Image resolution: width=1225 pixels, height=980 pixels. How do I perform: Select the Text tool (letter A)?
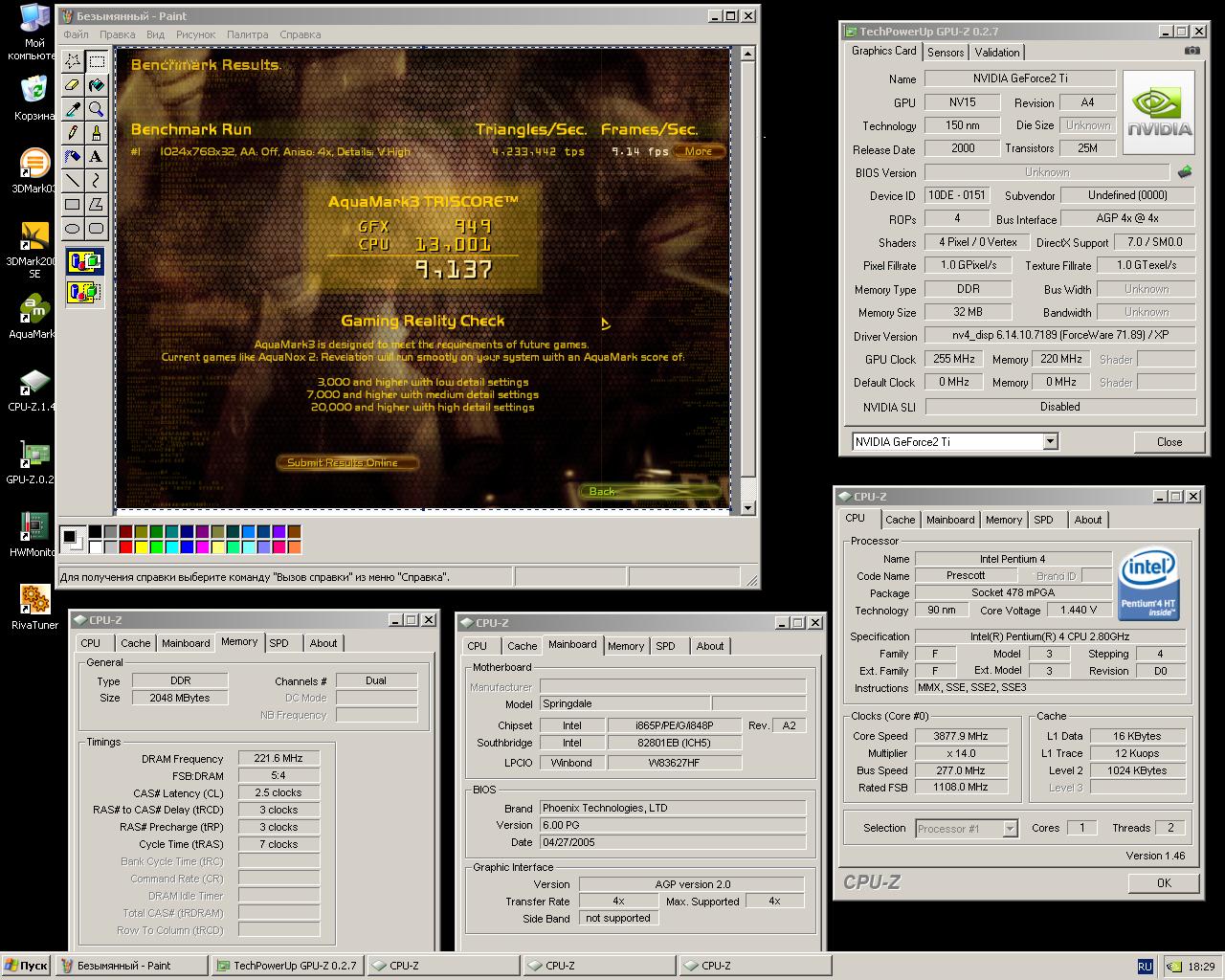point(97,157)
